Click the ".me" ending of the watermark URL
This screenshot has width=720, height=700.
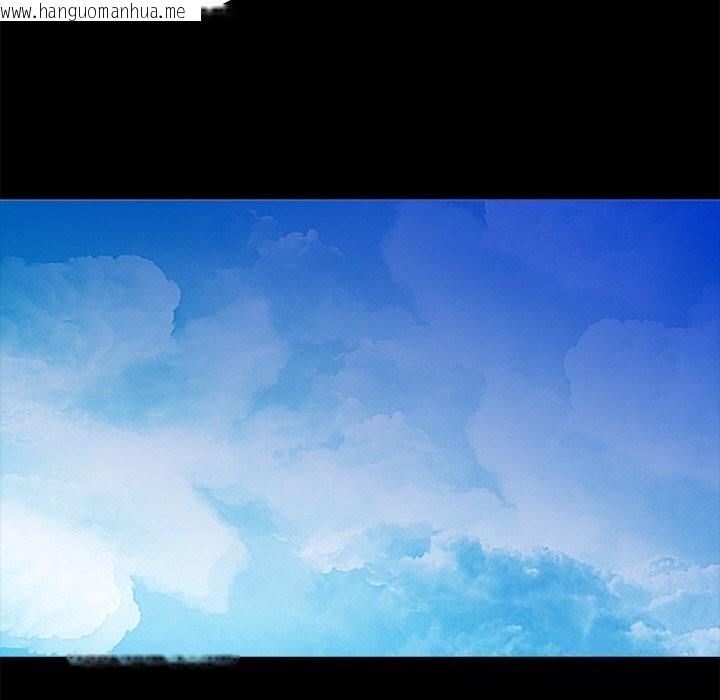tap(173, 11)
